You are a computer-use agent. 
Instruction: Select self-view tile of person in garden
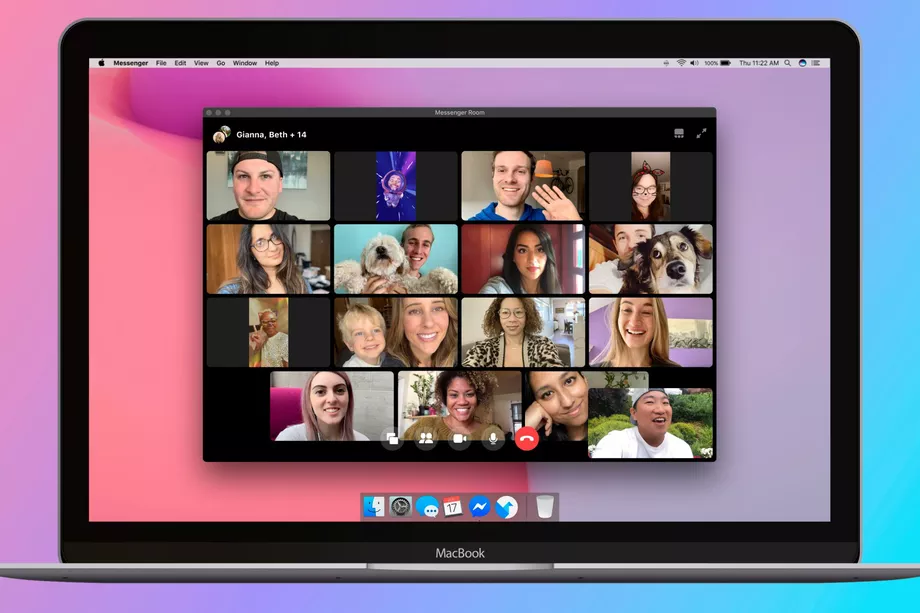(x=650, y=422)
